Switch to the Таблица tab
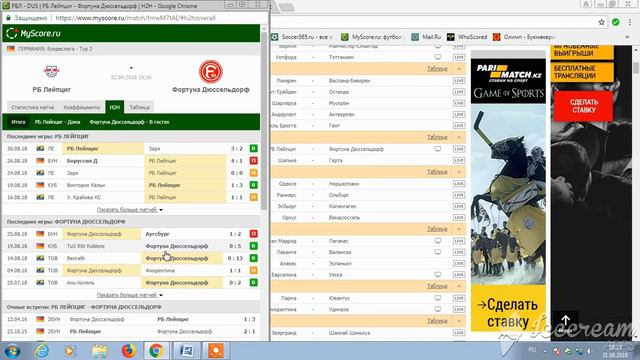 point(140,107)
